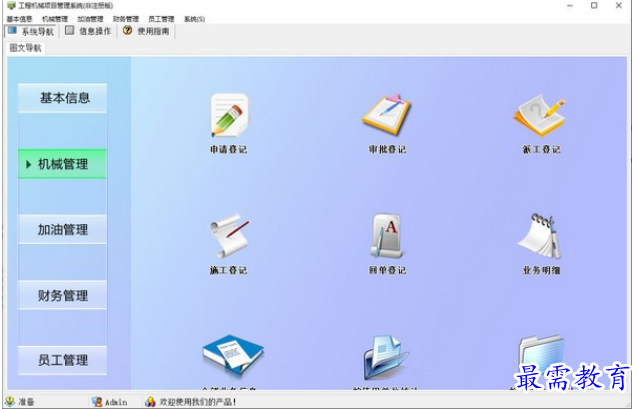Image resolution: width=638 pixels, height=409 pixels.
Task: Select 基本信息 in the left sidebar
Action: point(63,98)
